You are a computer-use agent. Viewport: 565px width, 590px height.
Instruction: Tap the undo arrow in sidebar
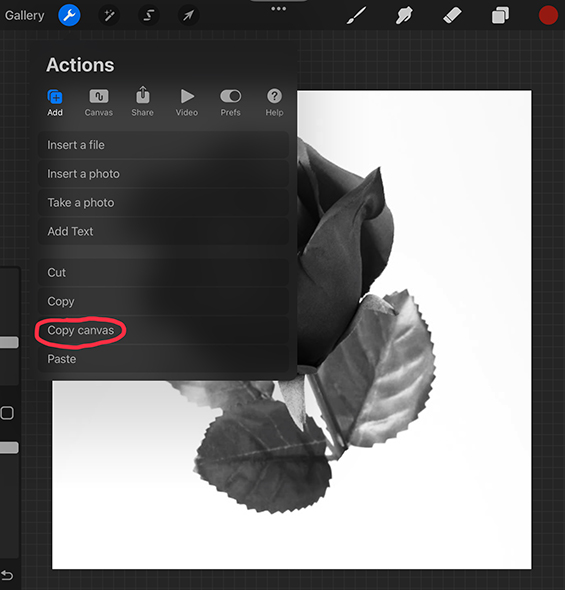(x=8, y=575)
